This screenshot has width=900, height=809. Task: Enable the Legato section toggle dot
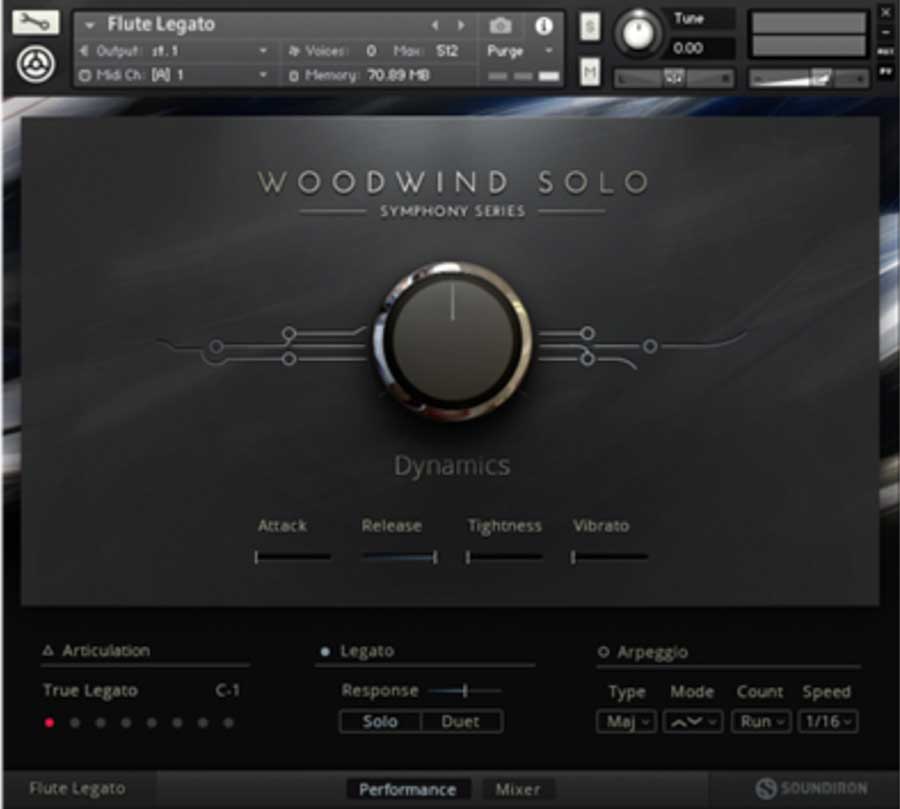[x=325, y=651]
